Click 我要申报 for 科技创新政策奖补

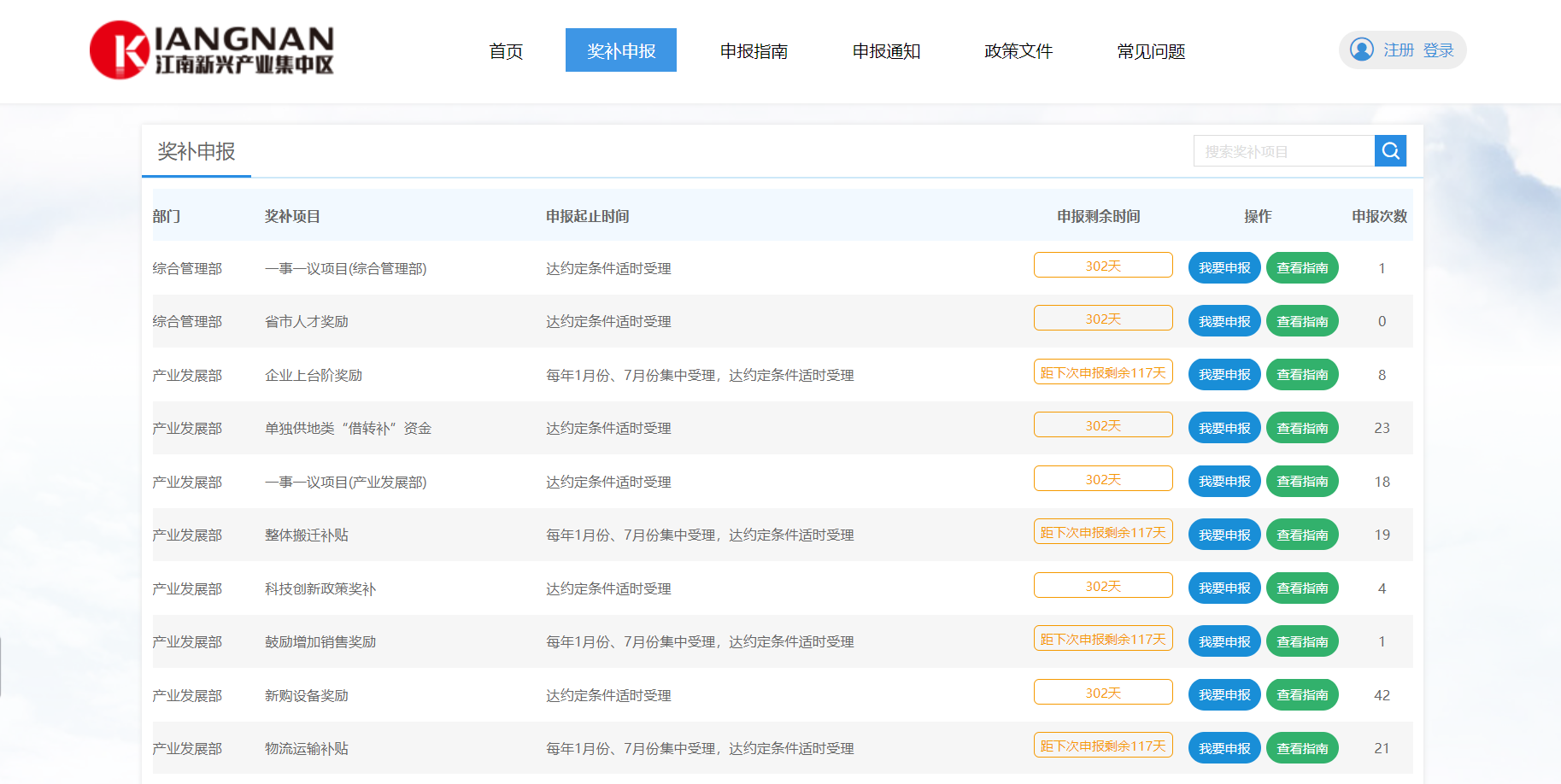(1224, 588)
